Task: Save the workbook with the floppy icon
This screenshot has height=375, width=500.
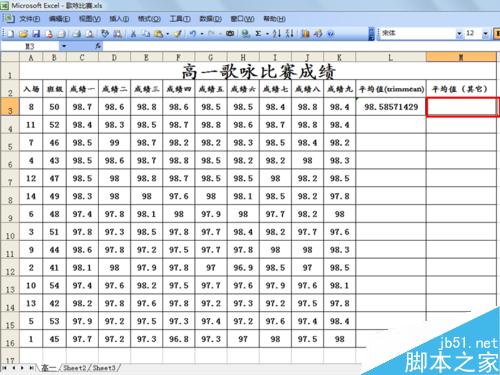Action: [x=36, y=34]
